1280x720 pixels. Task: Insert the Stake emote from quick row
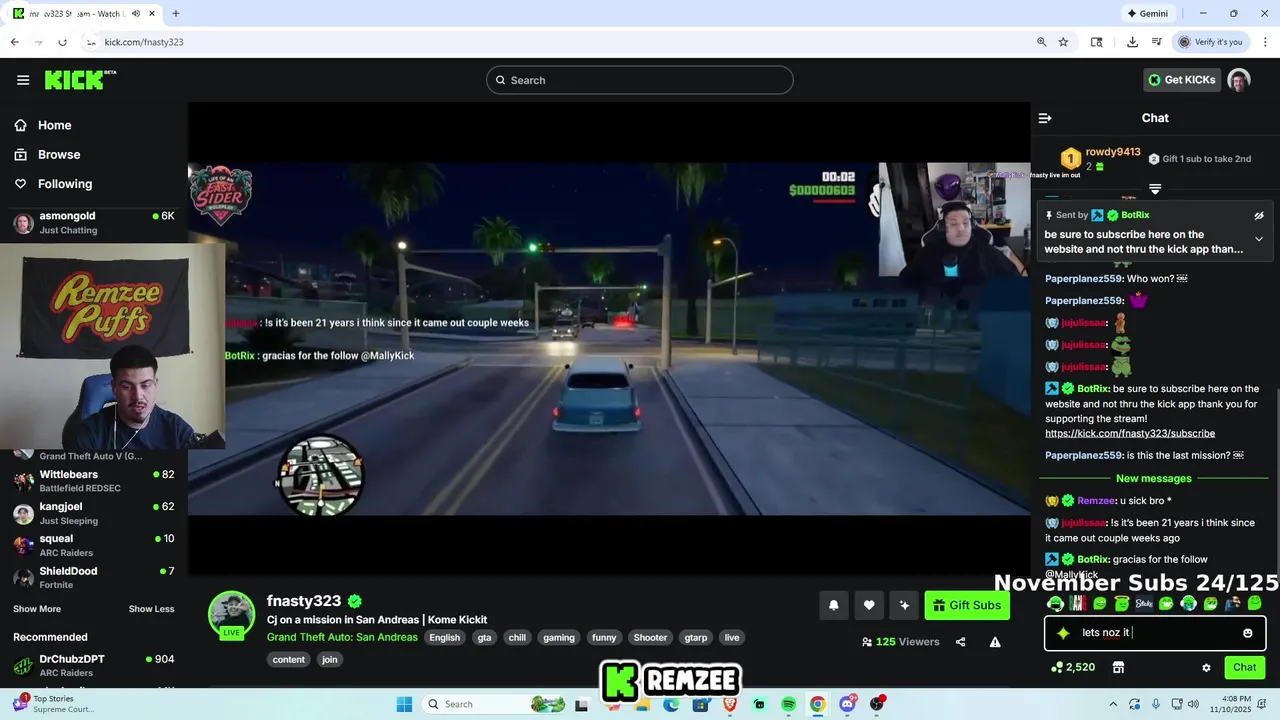1144,603
